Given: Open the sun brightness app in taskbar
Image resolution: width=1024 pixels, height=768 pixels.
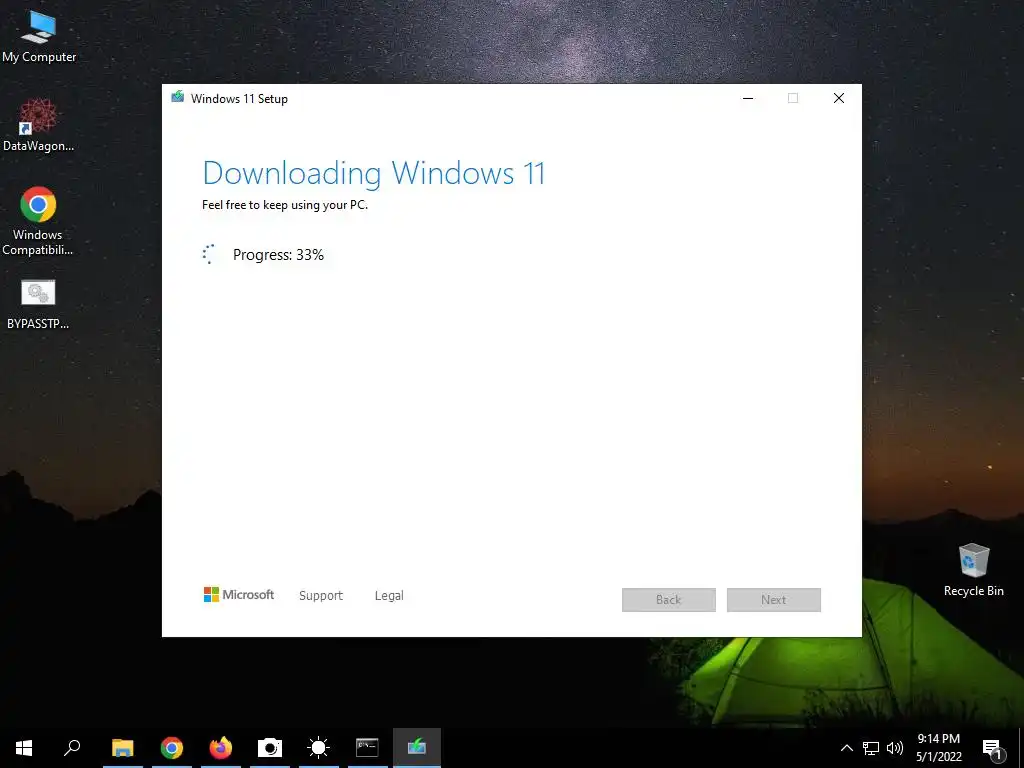Looking at the screenshot, I should (319, 748).
